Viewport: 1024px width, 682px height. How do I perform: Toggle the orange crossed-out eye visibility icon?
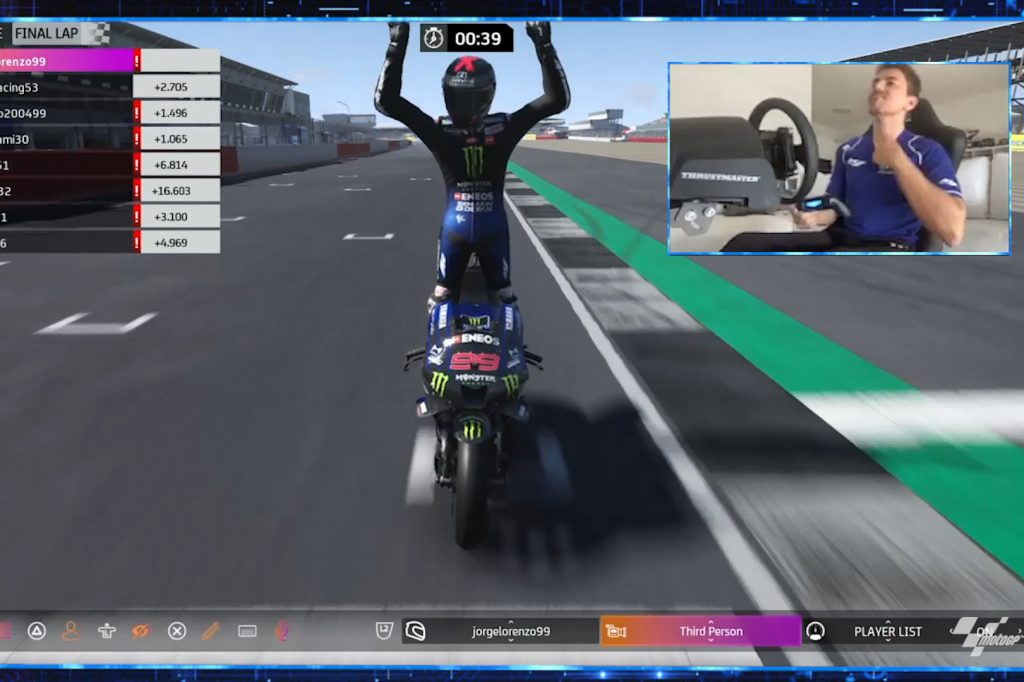tap(141, 631)
